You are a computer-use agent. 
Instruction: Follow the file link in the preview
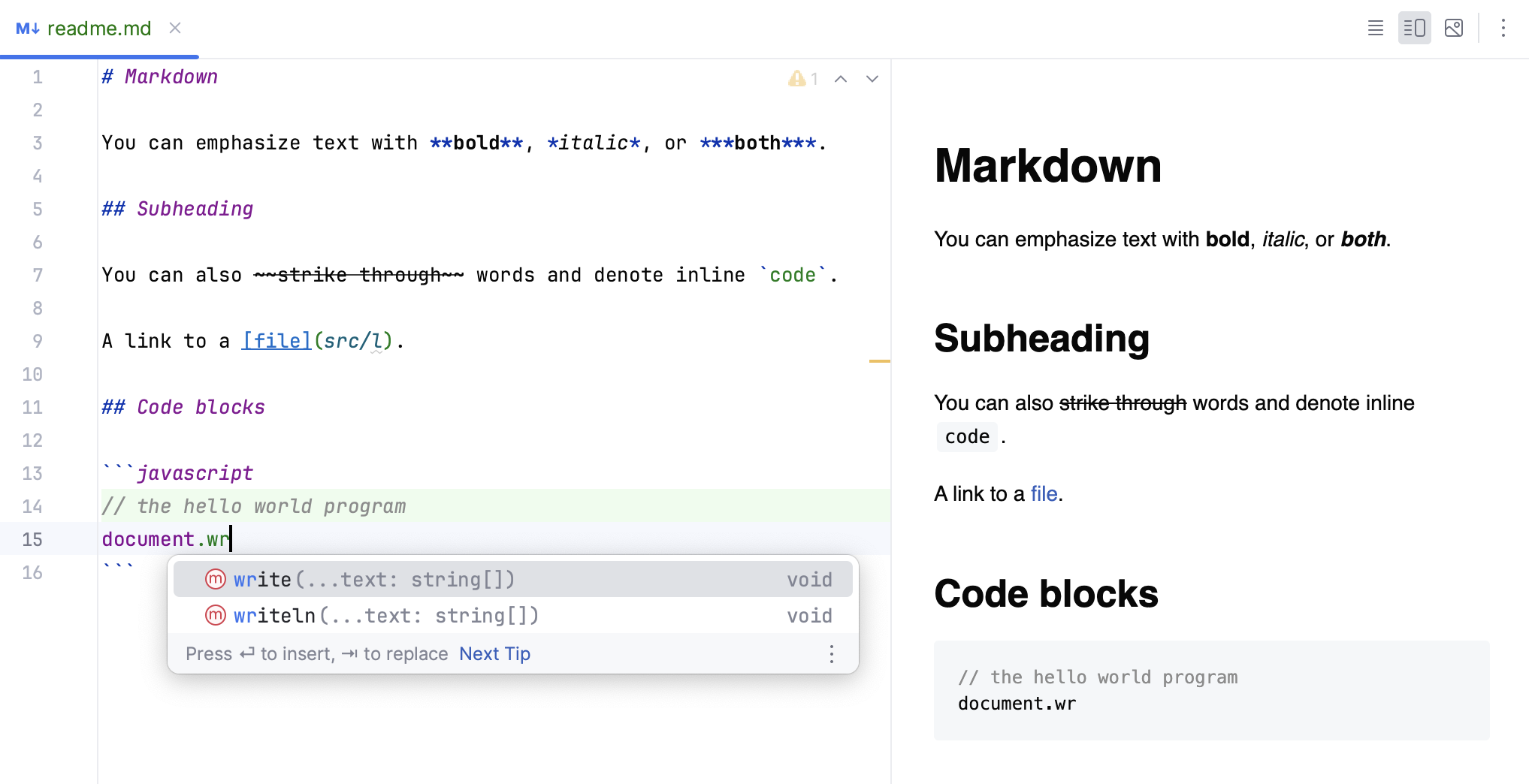coord(1044,493)
